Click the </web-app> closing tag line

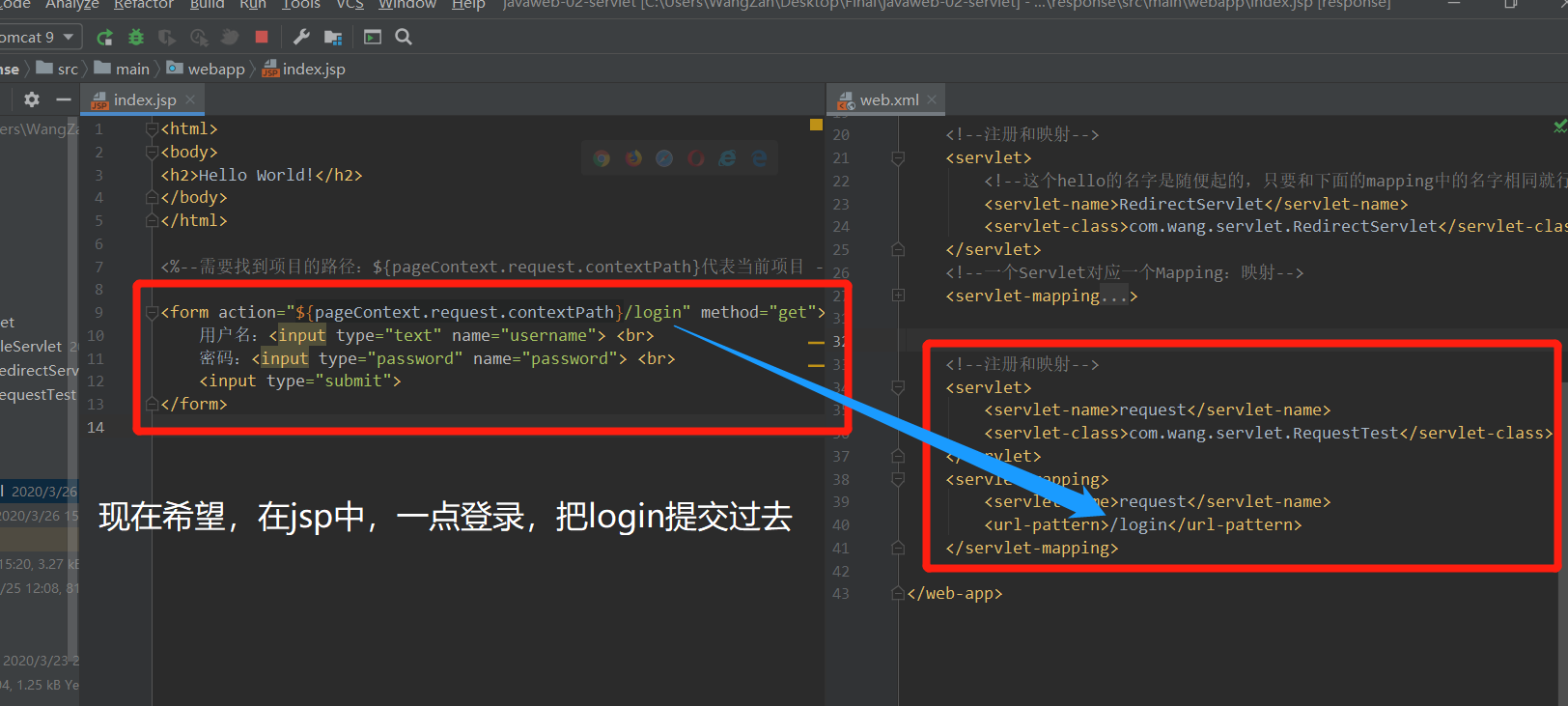[955, 593]
